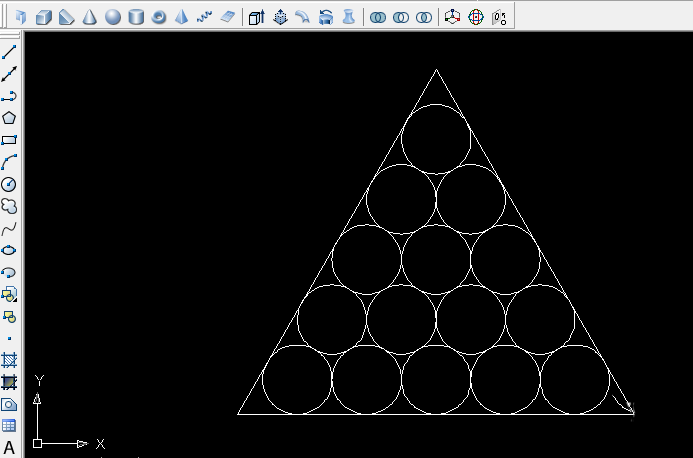The width and height of the screenshot is (693, 458).
Task: Select the Pyramid solid tool
Action: [x=182, y=17]
